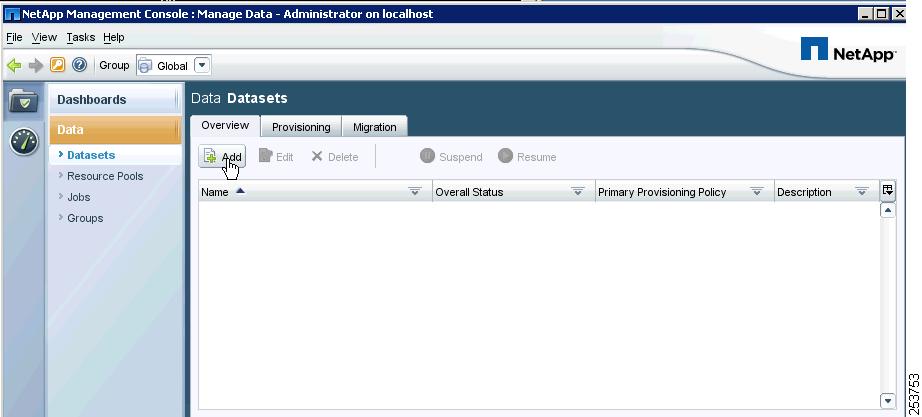Sort by the Overall Status column header
Image resolution: width=922 pixels, height=417 pixels.
coord(514,192)
